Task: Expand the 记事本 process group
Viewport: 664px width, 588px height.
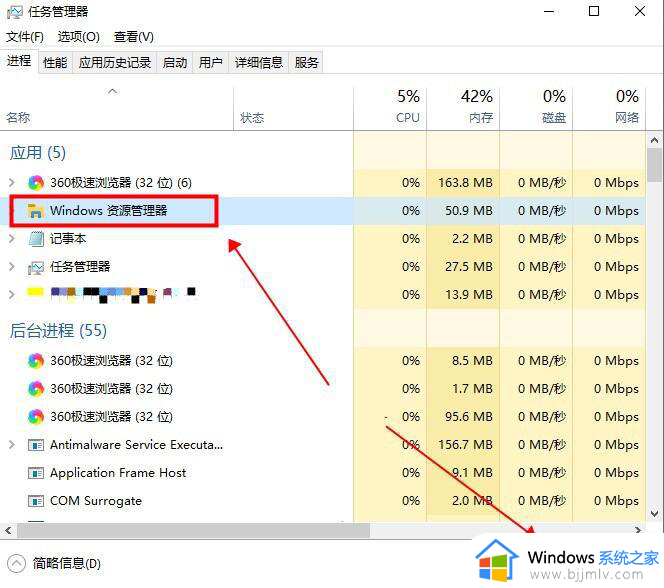Action: [x=12, y=239]
